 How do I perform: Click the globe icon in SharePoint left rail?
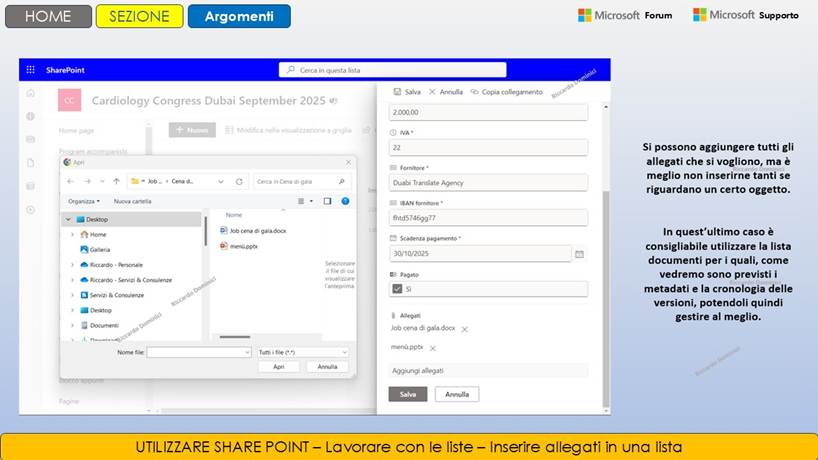point(31,116)
